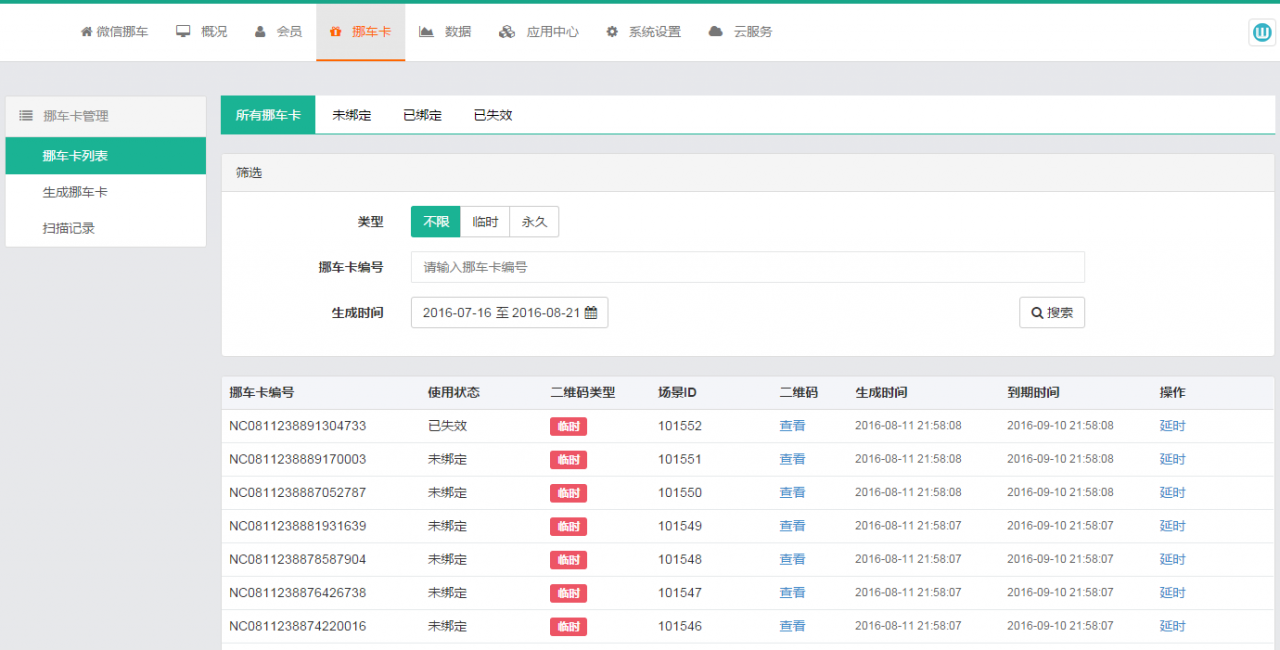1280x650 pixels.
Task: Click the user icon next to 会员
Action: 258,31
